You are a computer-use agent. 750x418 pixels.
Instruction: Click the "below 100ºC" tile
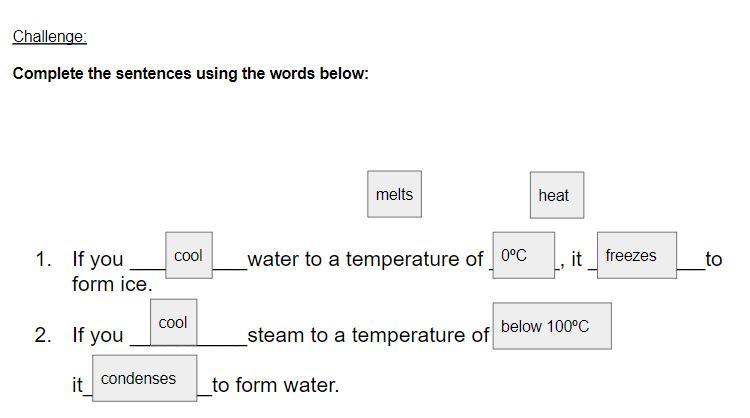click(x=550, y=327)
